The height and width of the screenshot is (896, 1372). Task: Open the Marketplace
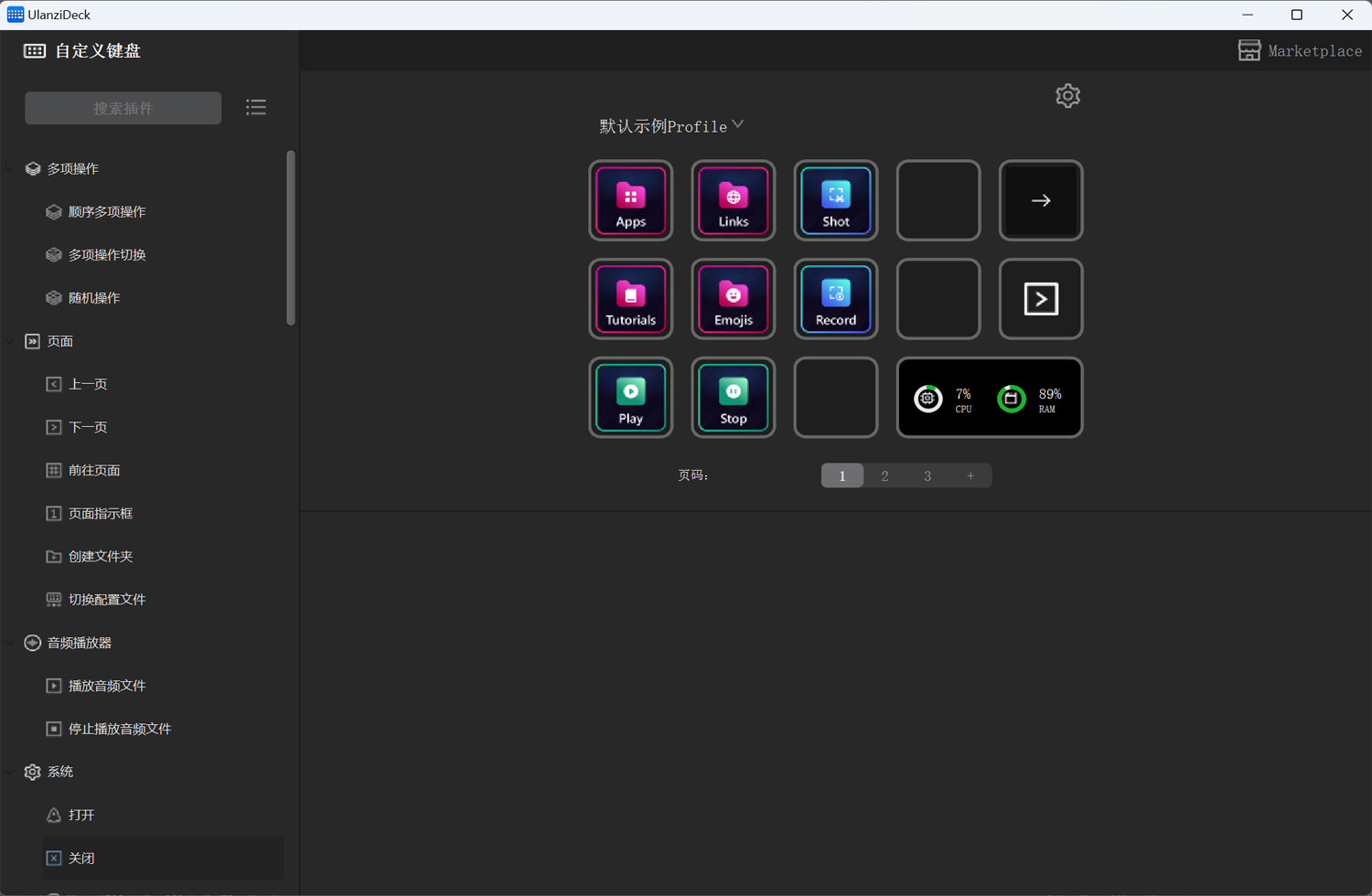[x=1300, y=51]
